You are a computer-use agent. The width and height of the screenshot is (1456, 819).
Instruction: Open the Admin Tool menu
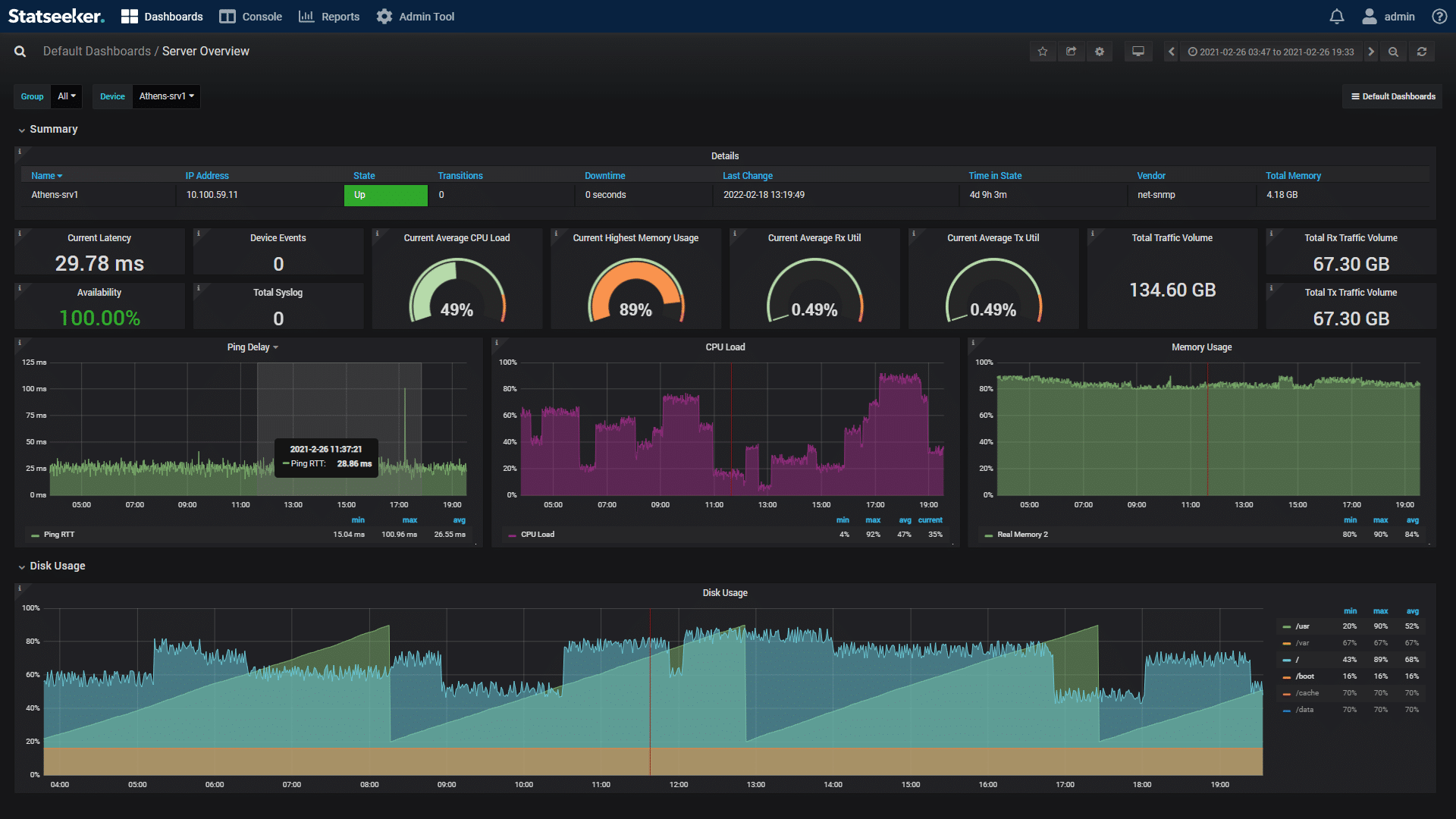416,17
